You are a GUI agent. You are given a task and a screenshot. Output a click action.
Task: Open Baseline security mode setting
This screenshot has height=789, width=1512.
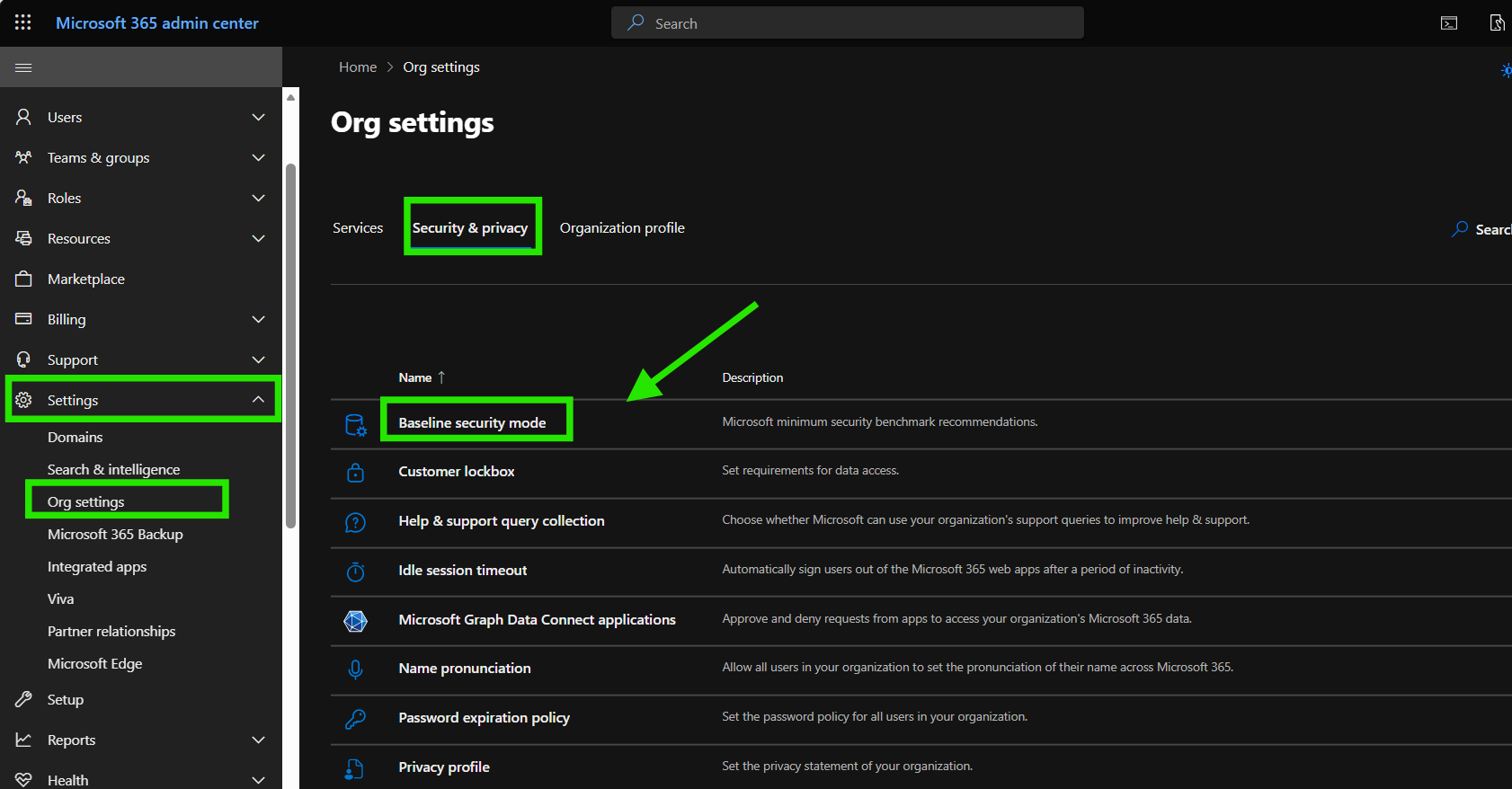(x=472, y=422)
